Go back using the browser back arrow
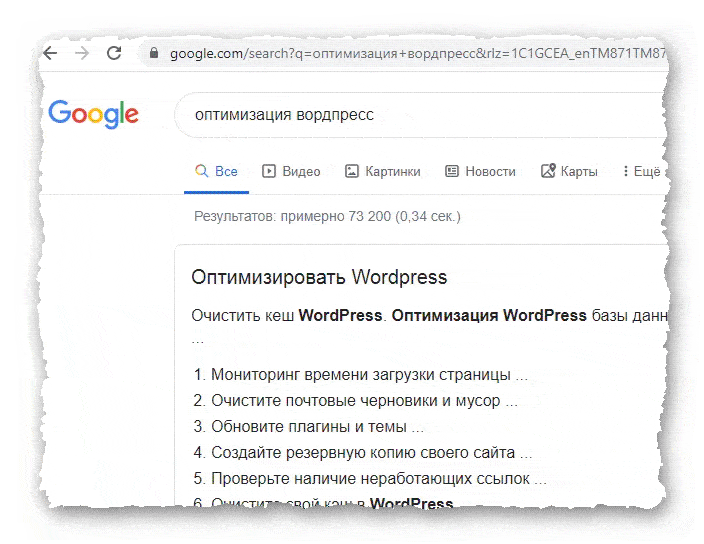This screenshot has height=544, width=704. coord(50,53)
